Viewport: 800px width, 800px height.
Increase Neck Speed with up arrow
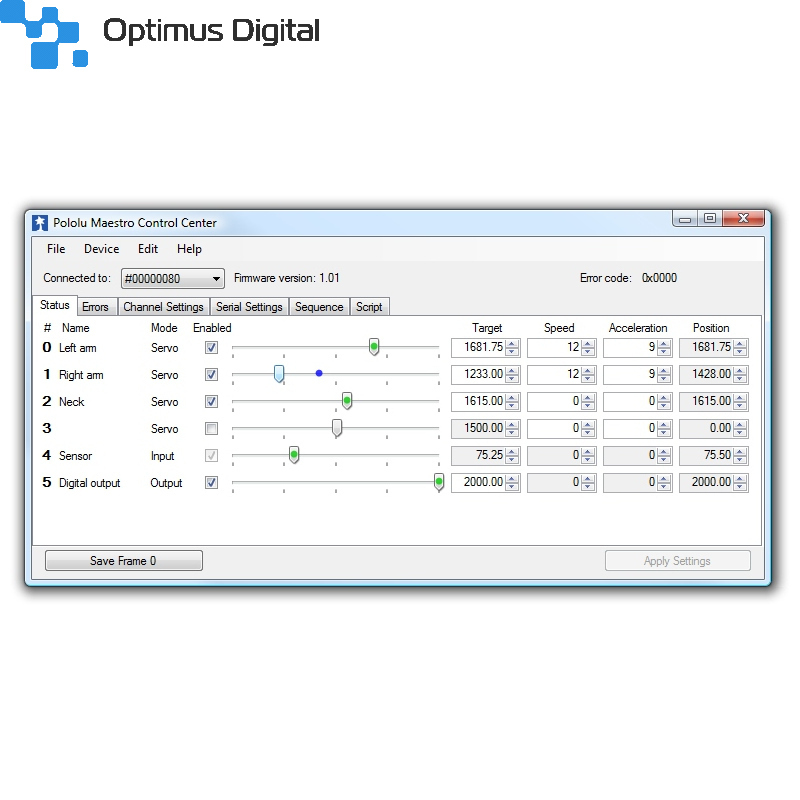click(x=588, y=397)
